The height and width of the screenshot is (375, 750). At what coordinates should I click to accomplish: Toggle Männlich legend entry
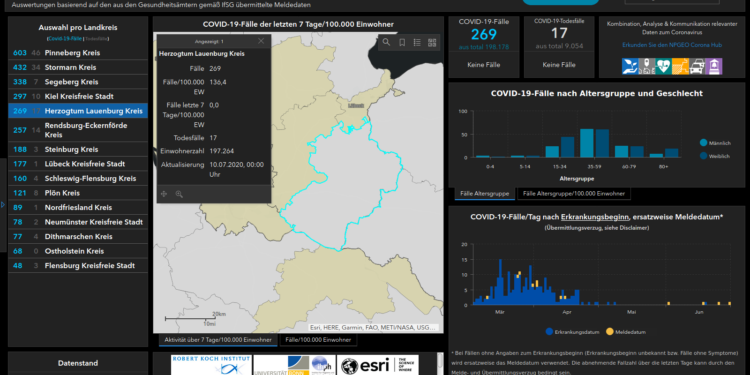tap(715, 143)
